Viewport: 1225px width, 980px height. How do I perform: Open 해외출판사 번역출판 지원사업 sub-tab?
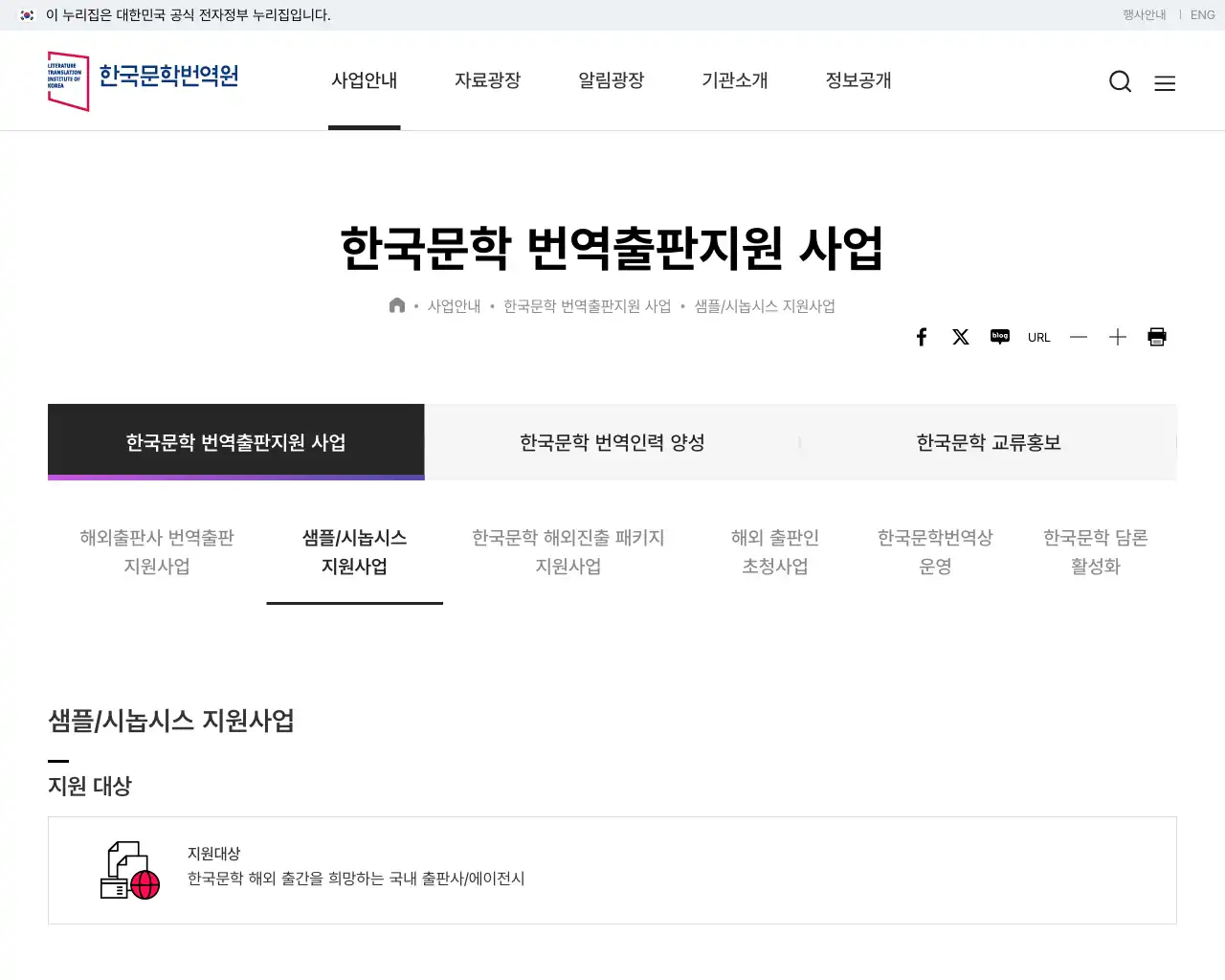point(157,552)
